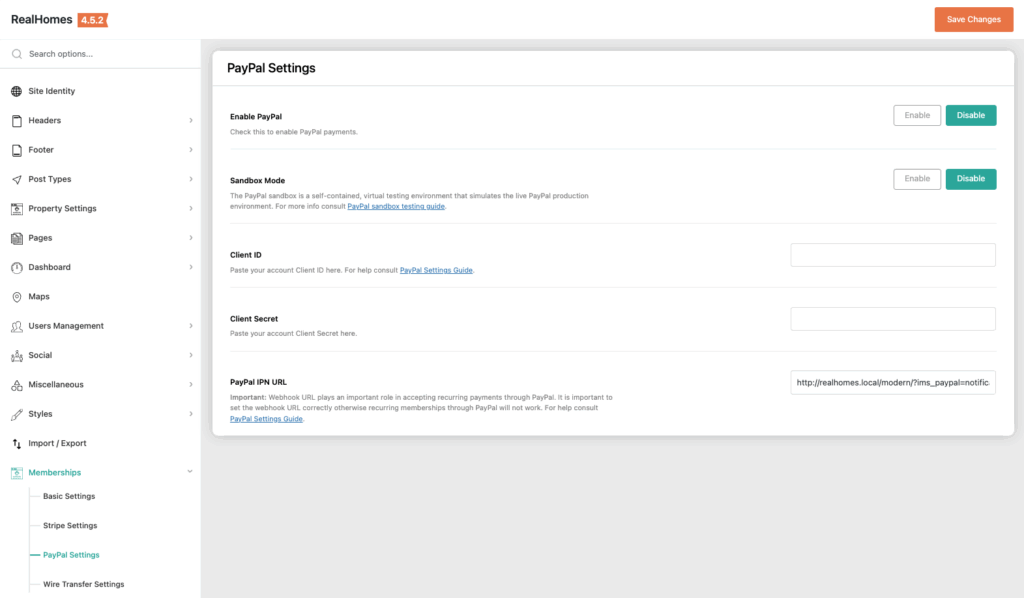Open the PayPal sandbox testing guide link
The height and width of the screenshot is (598, 1024).
pyautogui.click(x=396, y=206)
